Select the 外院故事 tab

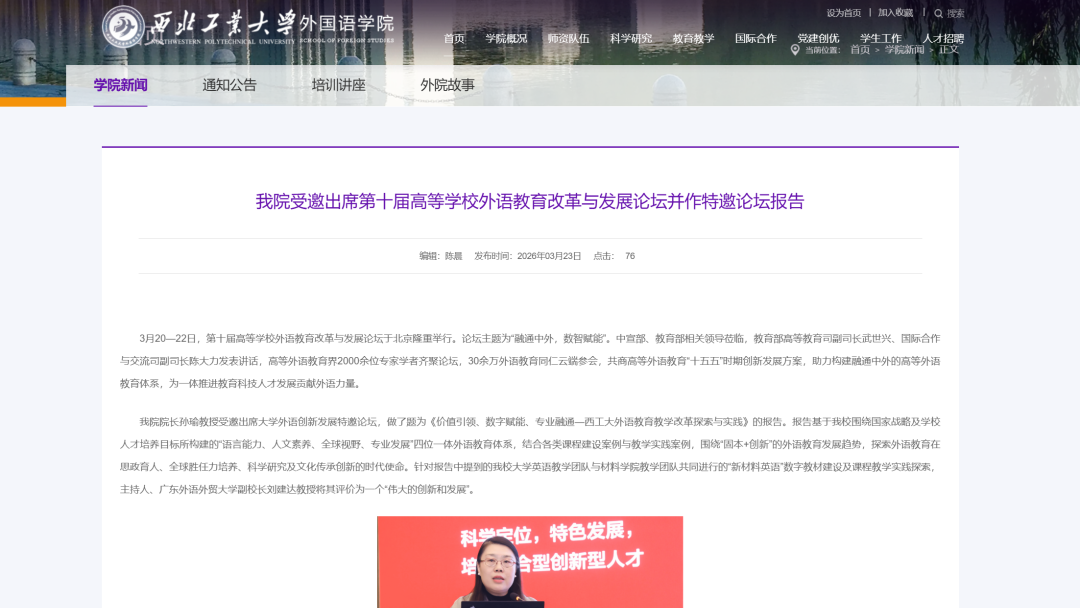tap(448, 85)
